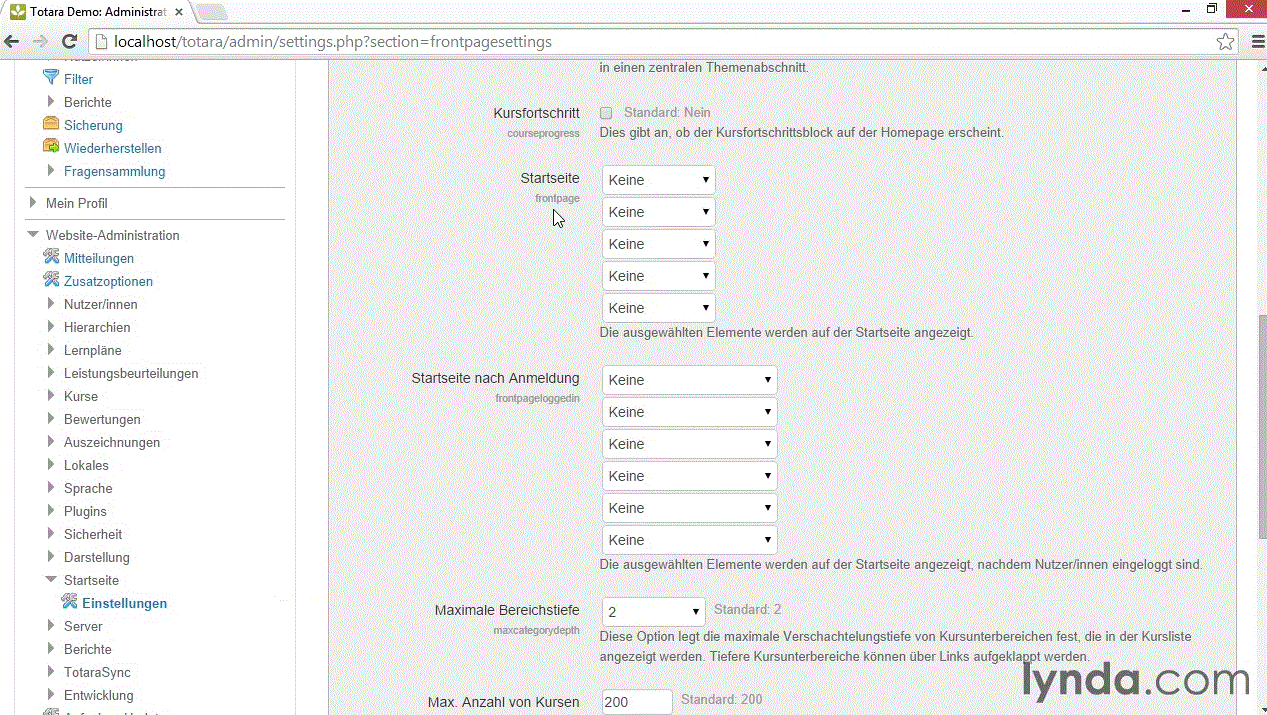This screenshot has height=715, width=1267.
Task: Select Berichte below the Filter link
Action: pyautogui.click(x=88, y=102)
